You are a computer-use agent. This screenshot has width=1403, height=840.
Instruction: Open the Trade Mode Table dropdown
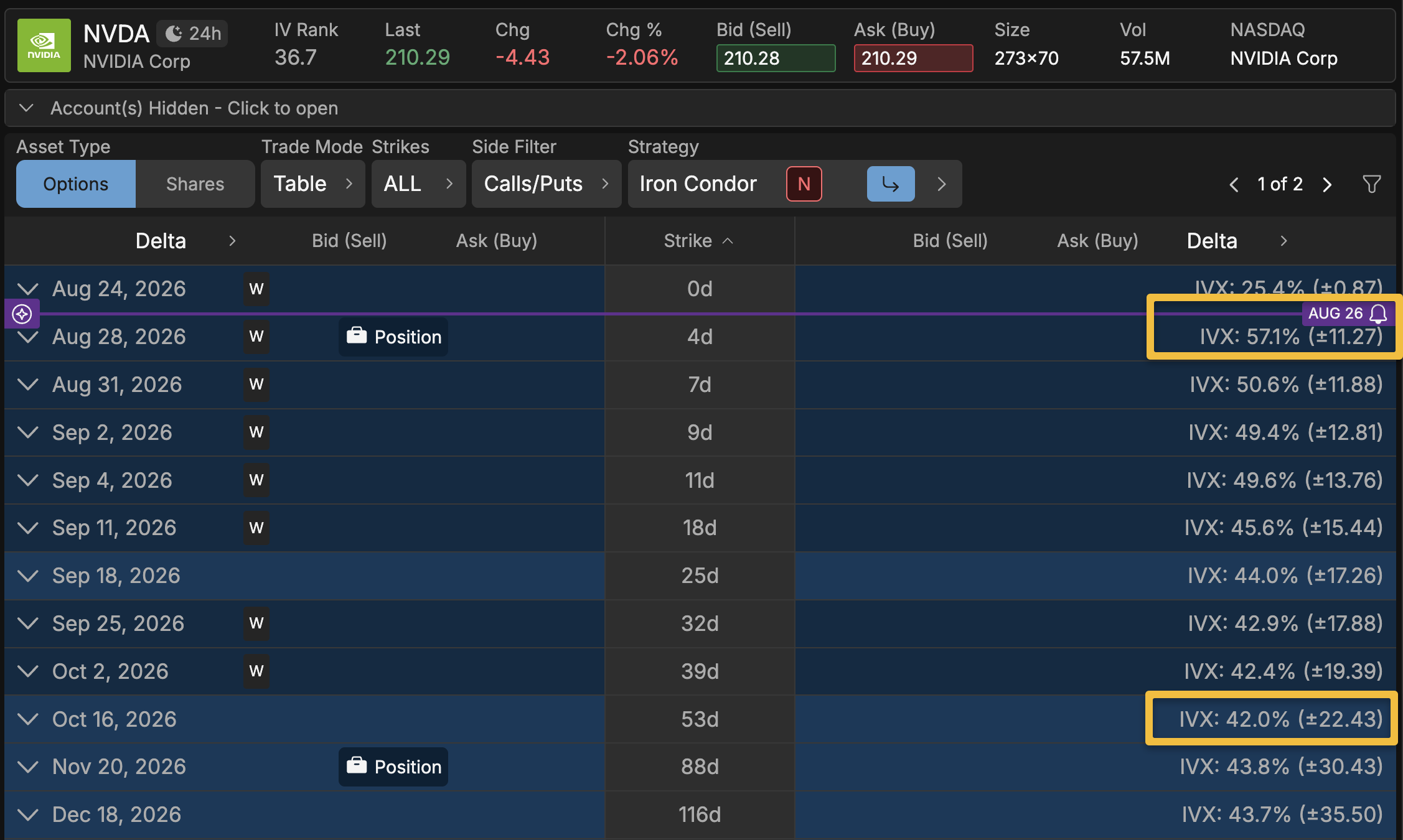(x=313, y=184)
